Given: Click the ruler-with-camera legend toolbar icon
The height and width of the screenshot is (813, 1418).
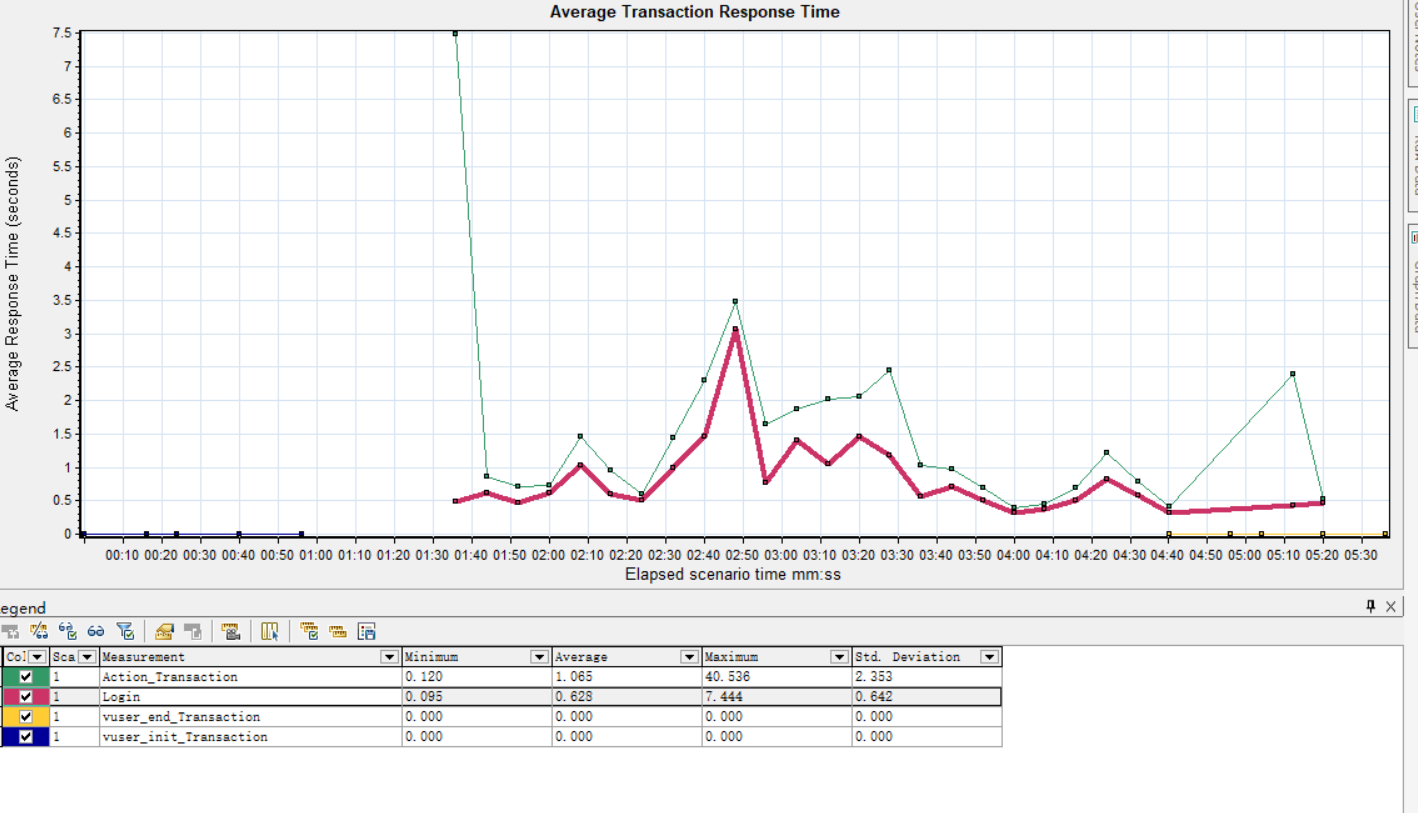Looking at the screenshot, I should tap(231, 631).
